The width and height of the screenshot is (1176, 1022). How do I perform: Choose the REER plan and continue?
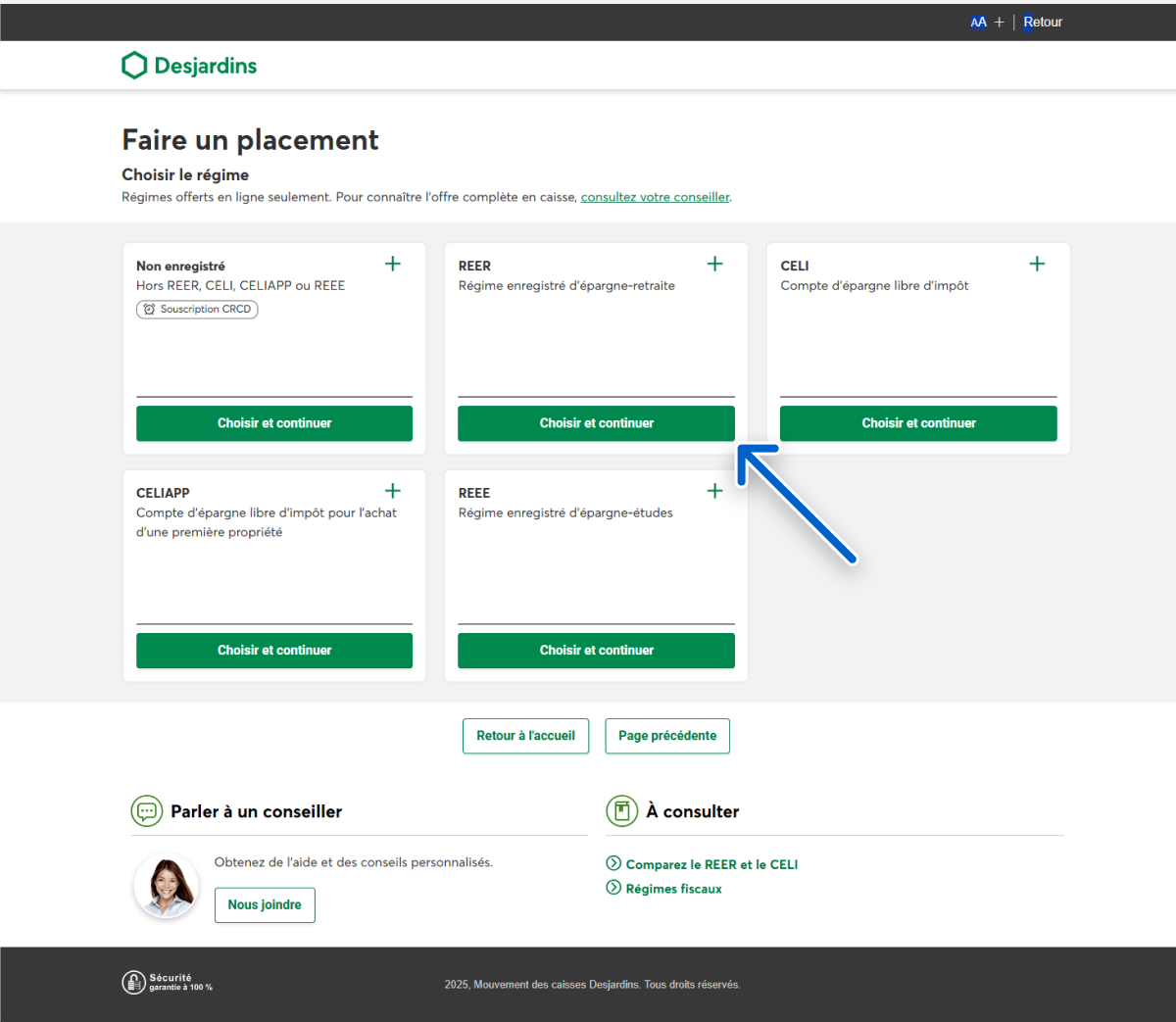coord(596,423)
